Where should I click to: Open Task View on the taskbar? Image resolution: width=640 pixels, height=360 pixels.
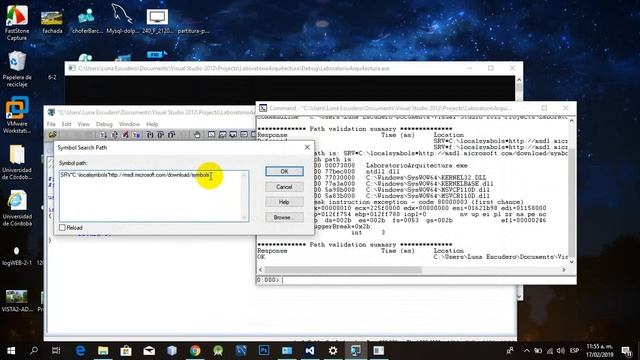56,351
